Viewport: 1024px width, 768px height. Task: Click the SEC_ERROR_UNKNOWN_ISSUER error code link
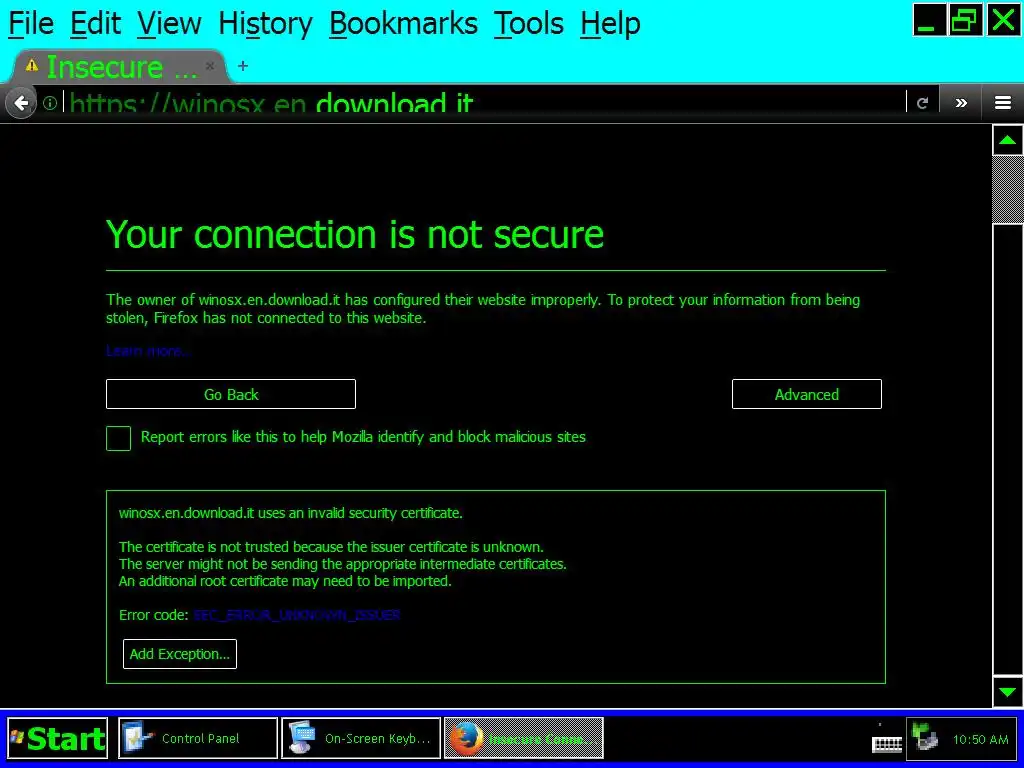pyautogui.click(x=296, y=615)
